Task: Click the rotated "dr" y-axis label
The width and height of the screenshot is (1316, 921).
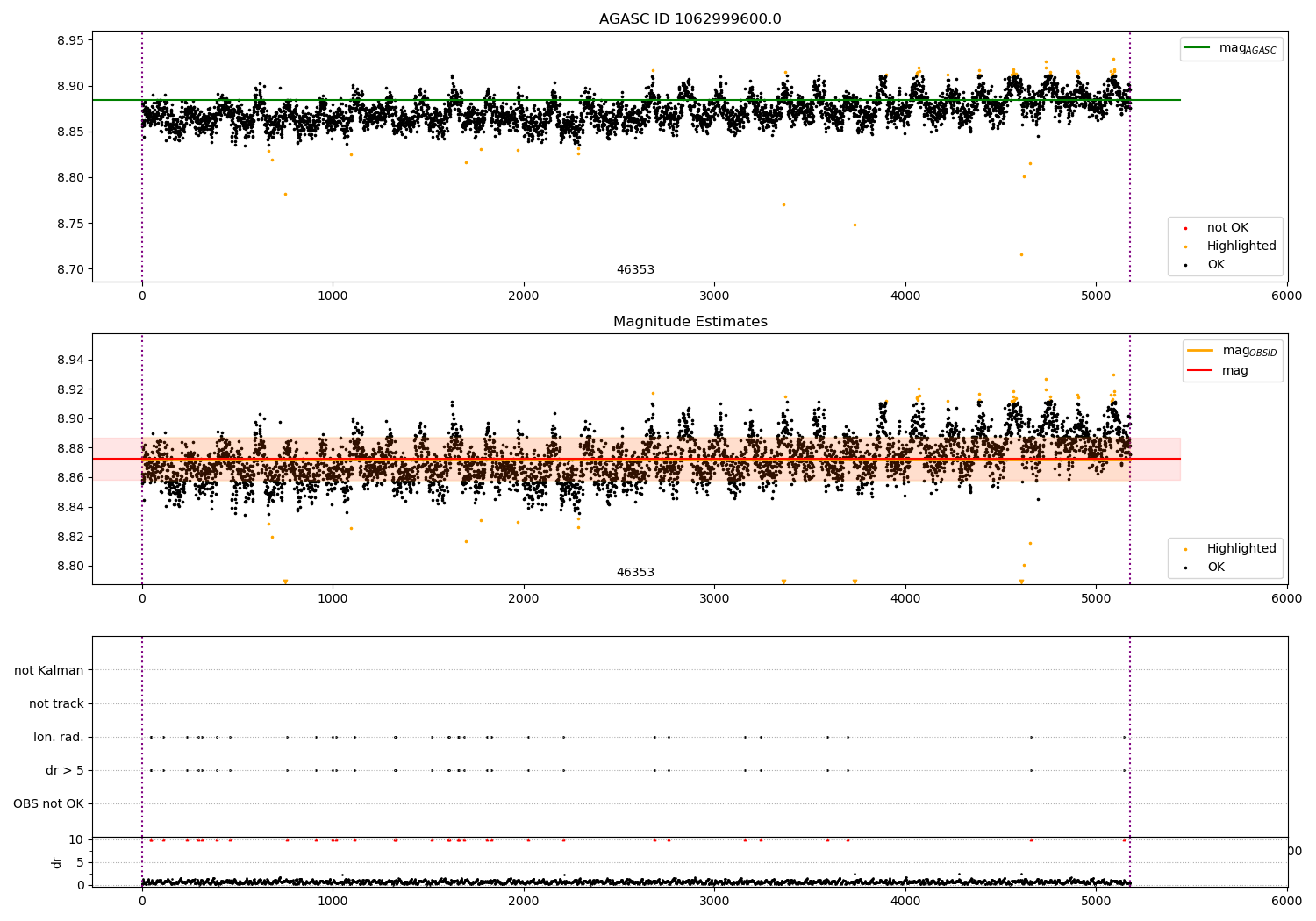Action: (57, 862)
